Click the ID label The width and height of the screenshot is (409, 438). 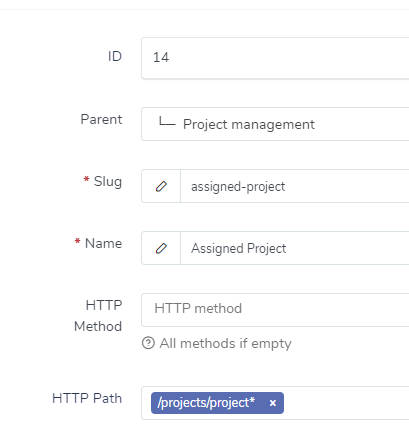click(115, 56)
